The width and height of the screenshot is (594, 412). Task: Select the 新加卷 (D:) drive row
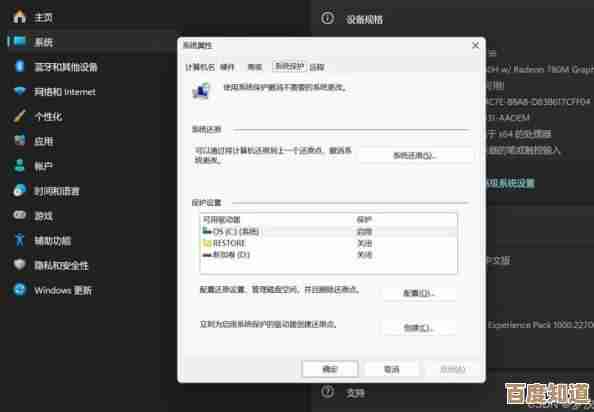pyautogui.click(x=328, y=255)
